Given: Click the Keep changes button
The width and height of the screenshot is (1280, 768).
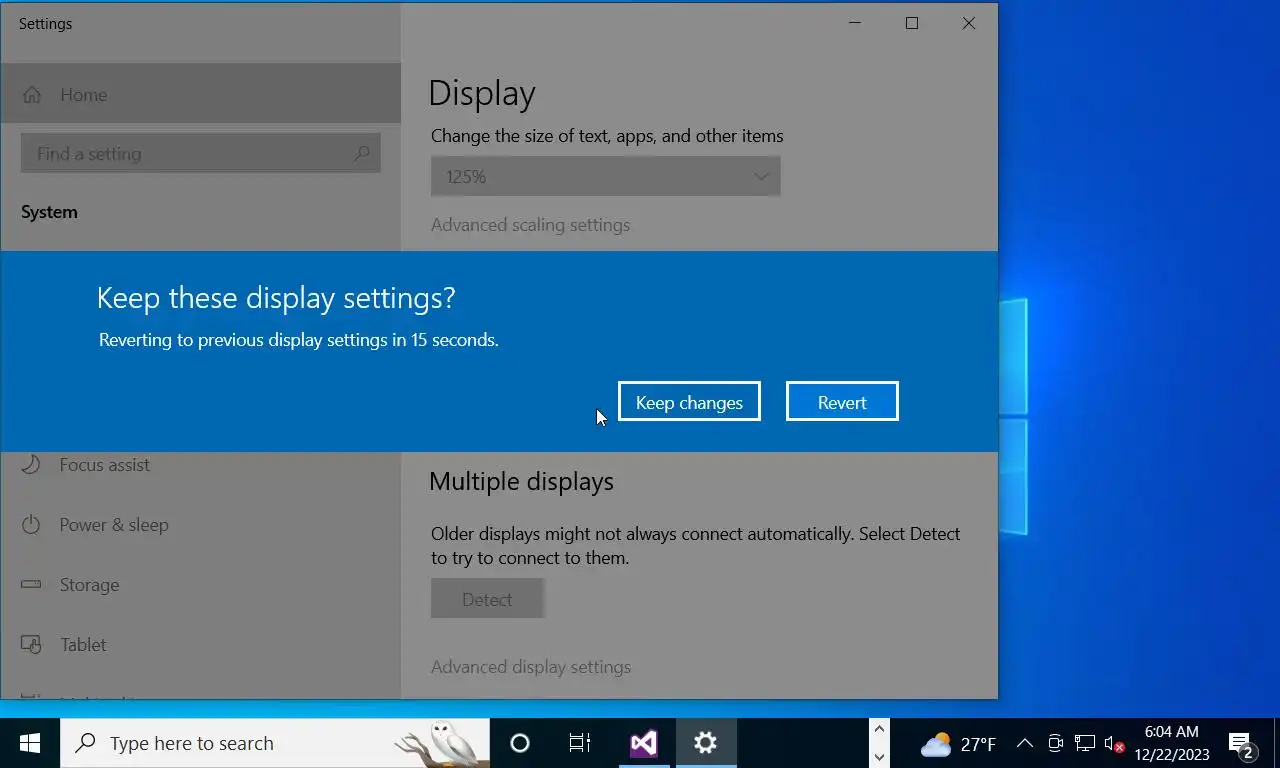Looking at the screenshot, I should [x=689, y=401].
